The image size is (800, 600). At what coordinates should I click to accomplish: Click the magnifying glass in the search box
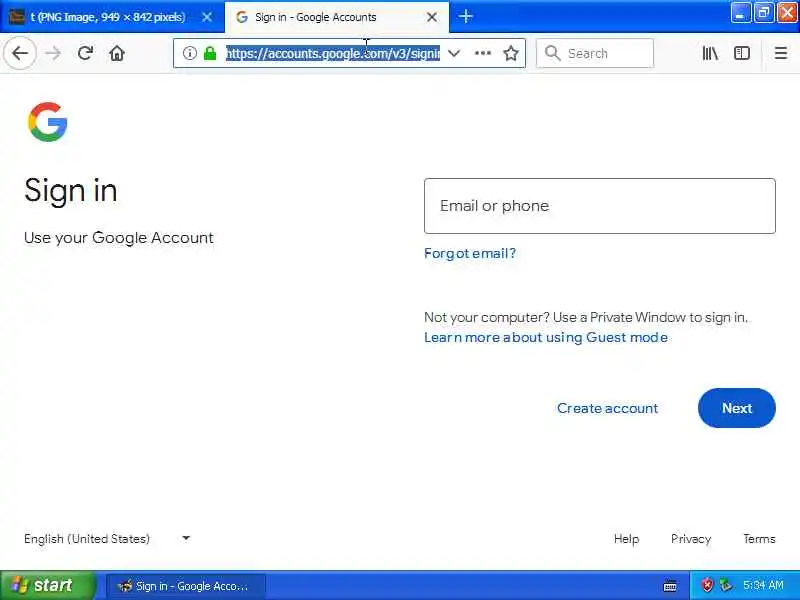pyautogui.click(x=552, y=53)
